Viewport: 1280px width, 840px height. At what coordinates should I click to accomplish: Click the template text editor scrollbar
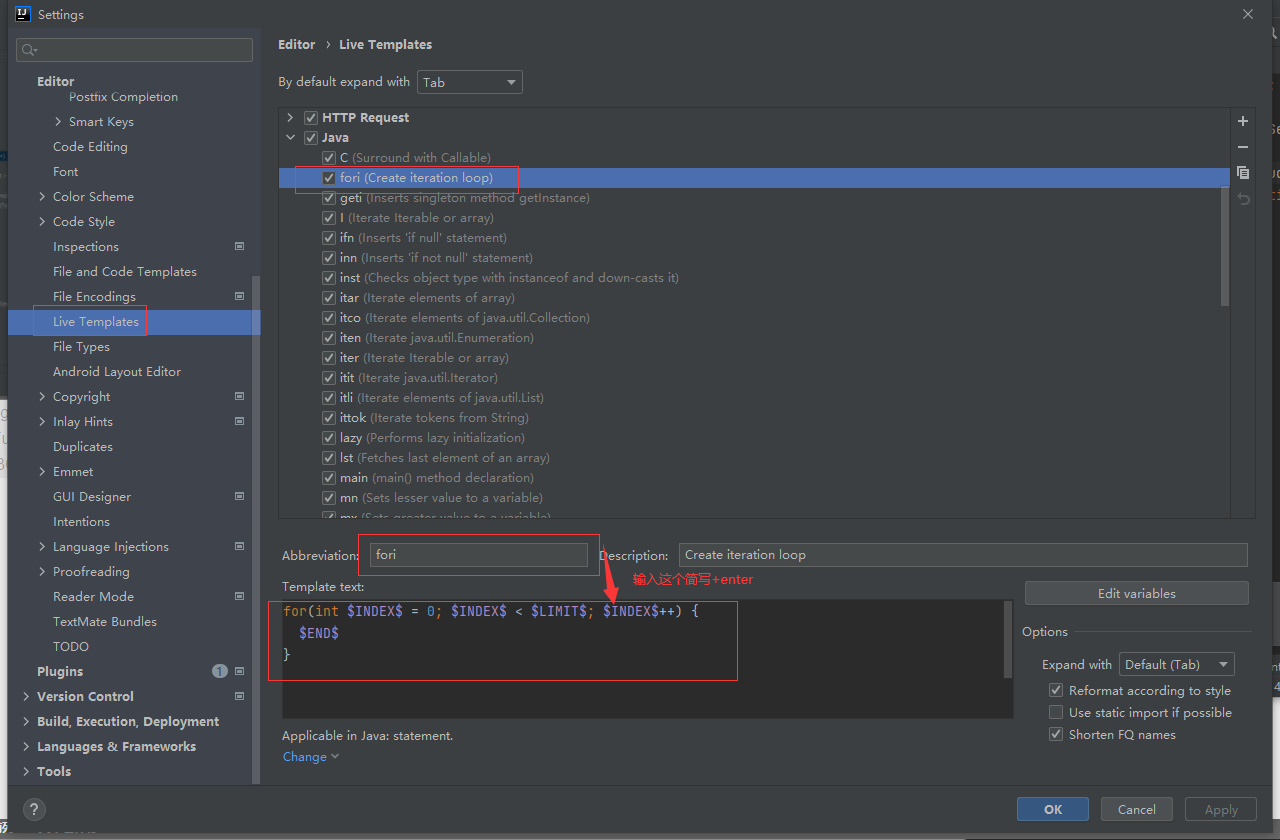[x=1008, y=640]
